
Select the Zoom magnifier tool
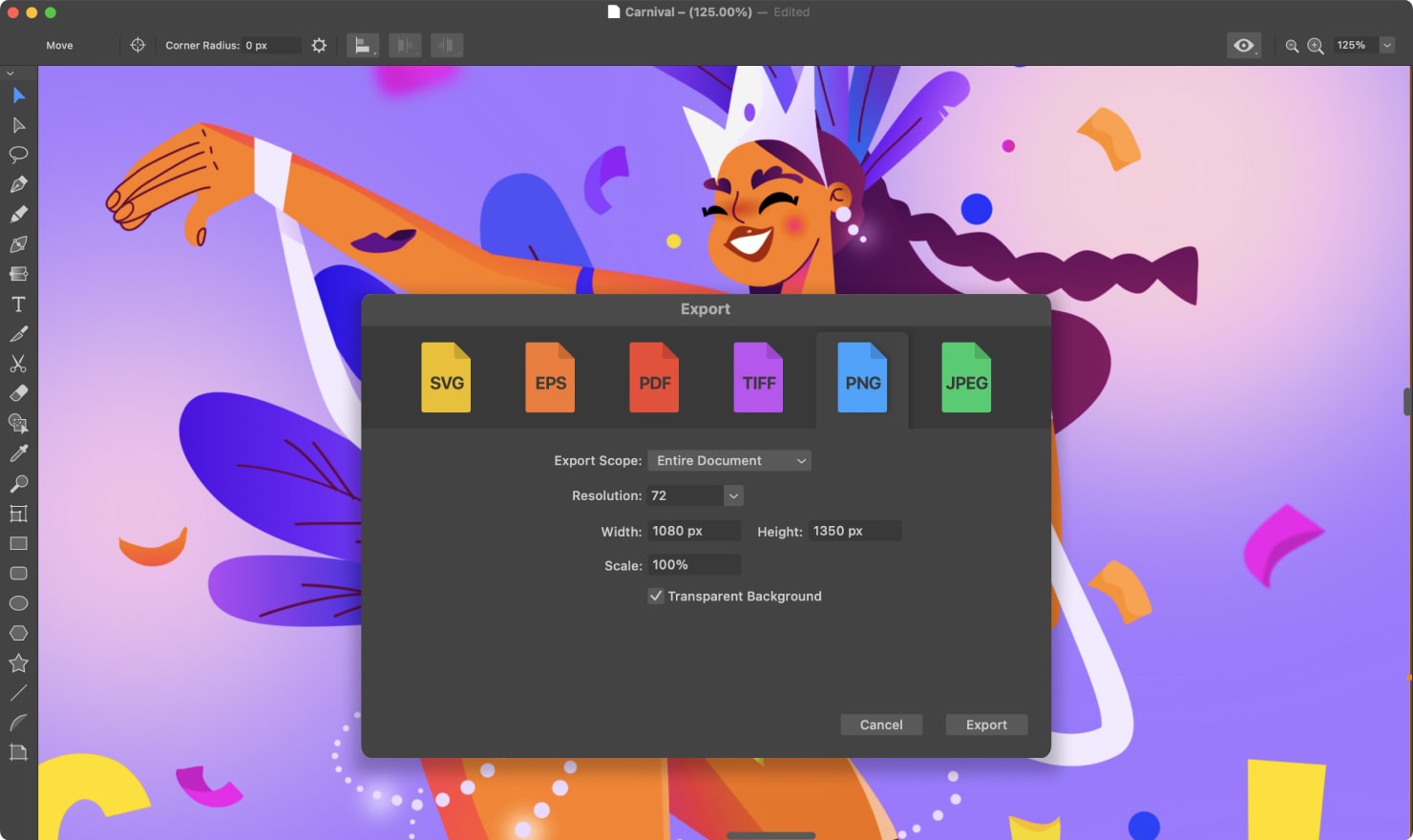coord(18,483)
